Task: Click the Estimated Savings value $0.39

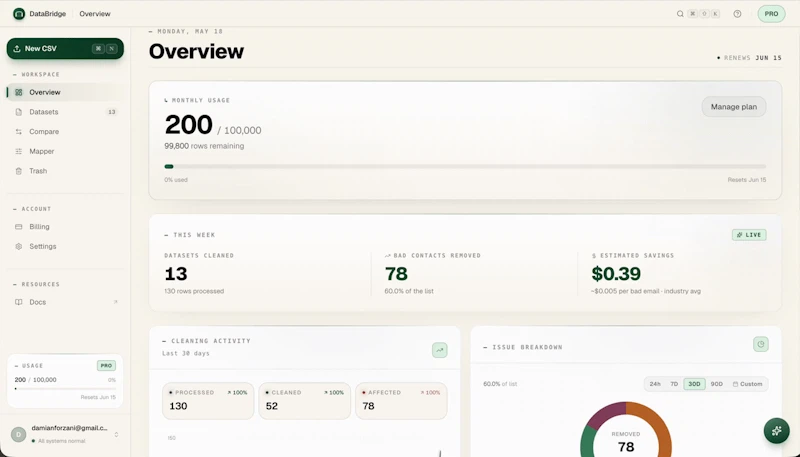Action: [x=616, y=274]
